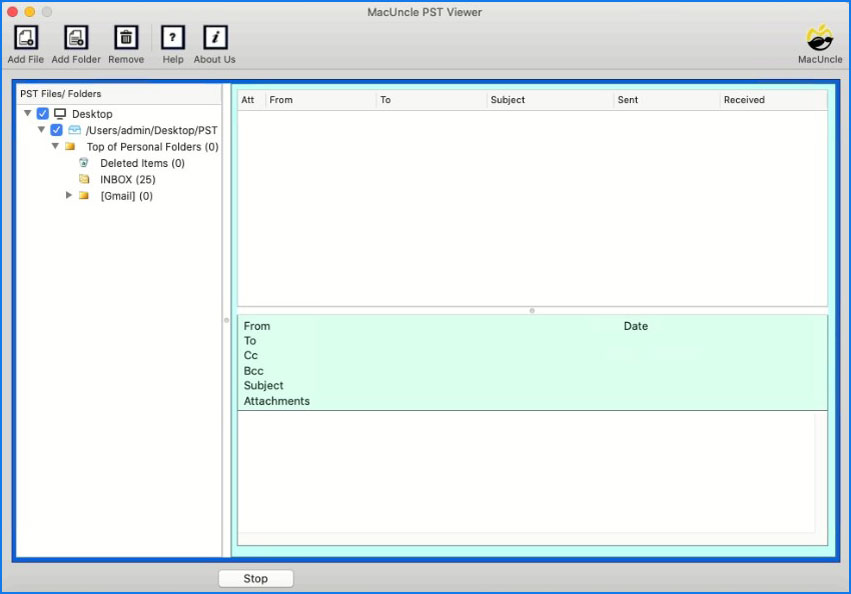
Task: Click the Deleted Items folder icon
Action: point(85,163)
